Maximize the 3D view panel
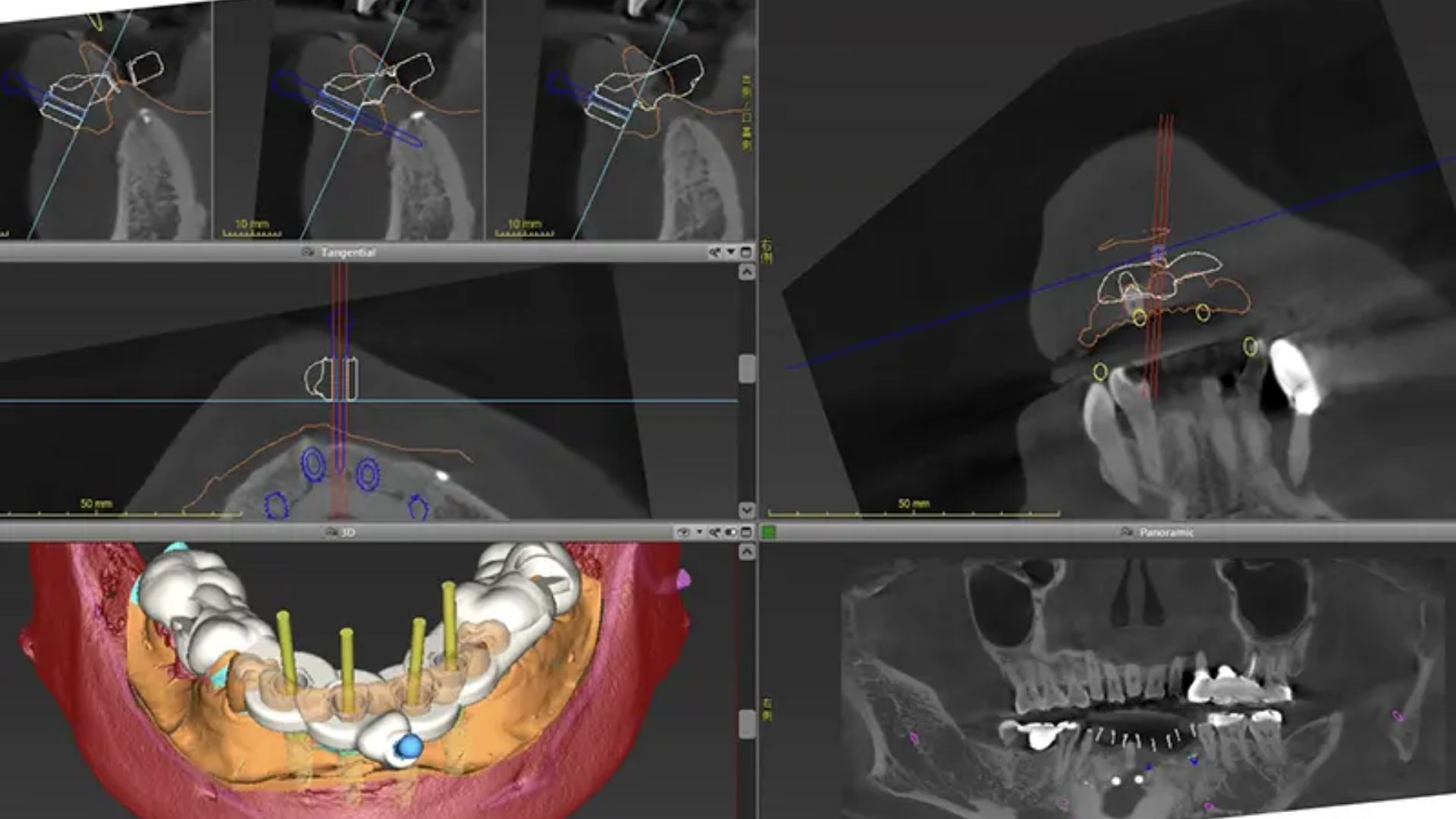The height and width of the screenshot is (819, 1456). click(x=746, y=532)
